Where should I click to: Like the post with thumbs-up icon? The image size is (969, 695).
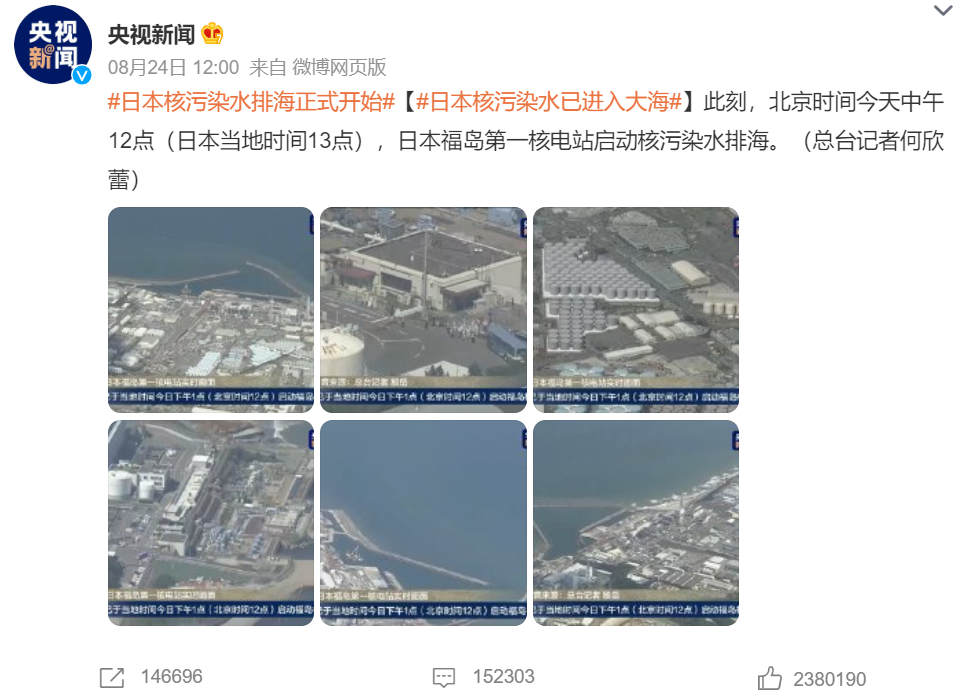769,678
